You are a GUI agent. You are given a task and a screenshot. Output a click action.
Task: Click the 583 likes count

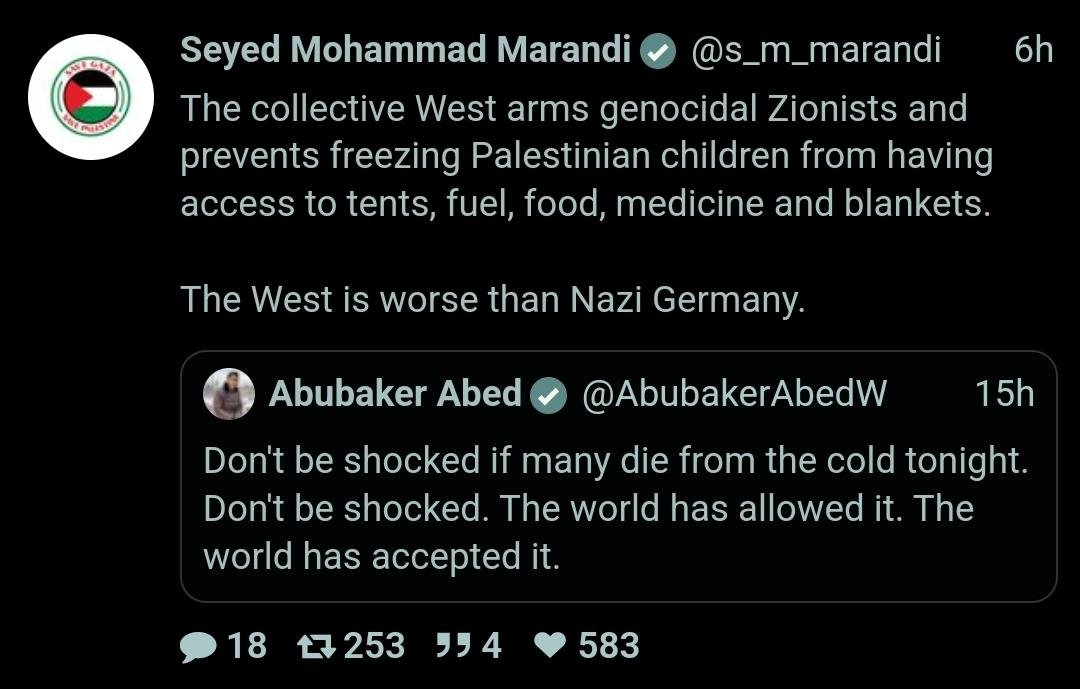(x=608, y=646)
